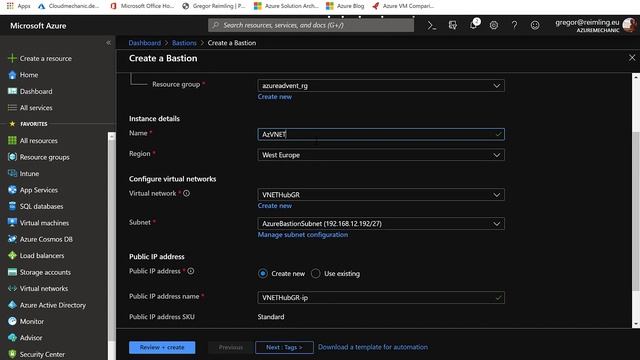The width and height of the screenshot is (640, 360).
Task: Open Dashboard from sidebar
Action: 36,91
